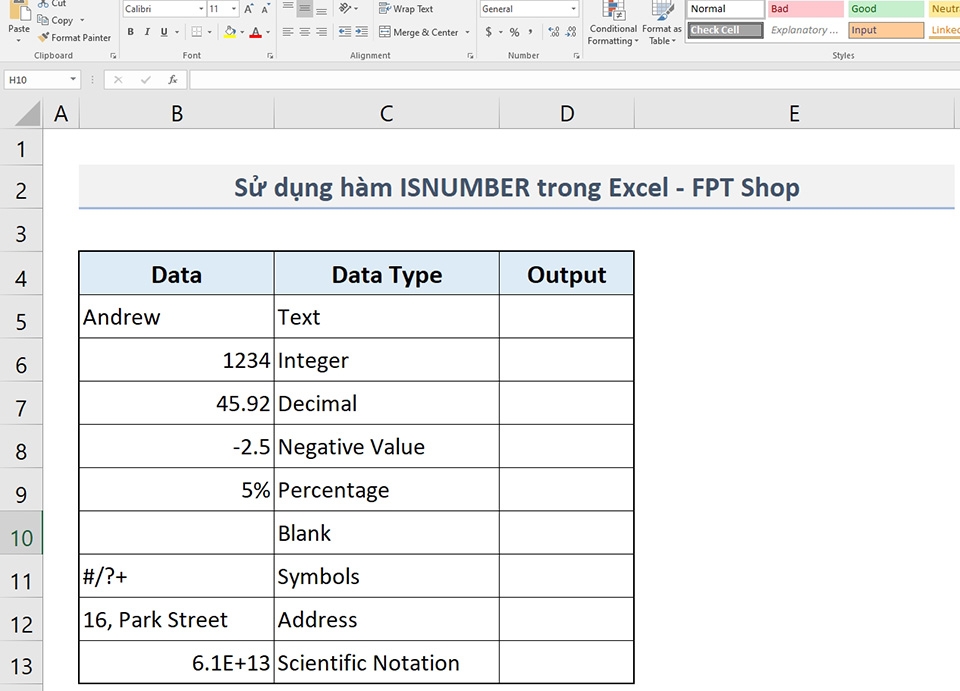Image resolution: width=960 pixels, height=691 pixels.
Task: Open the Fill Color dropdown arrow
Action: [242, 31]
